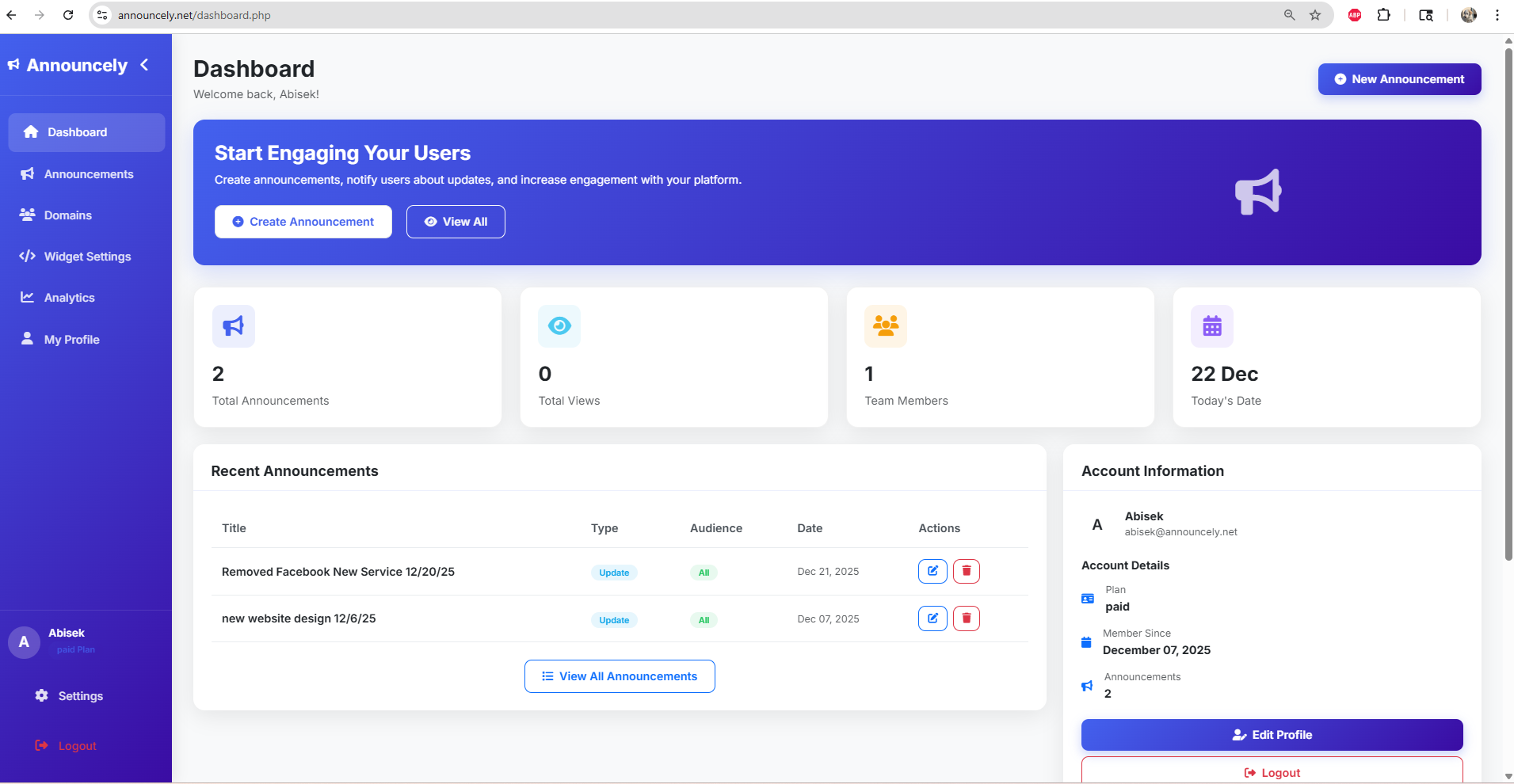Screen dimensions: 1514x784
Task: Click the Member Since calendar icon
Action: 1086,642
